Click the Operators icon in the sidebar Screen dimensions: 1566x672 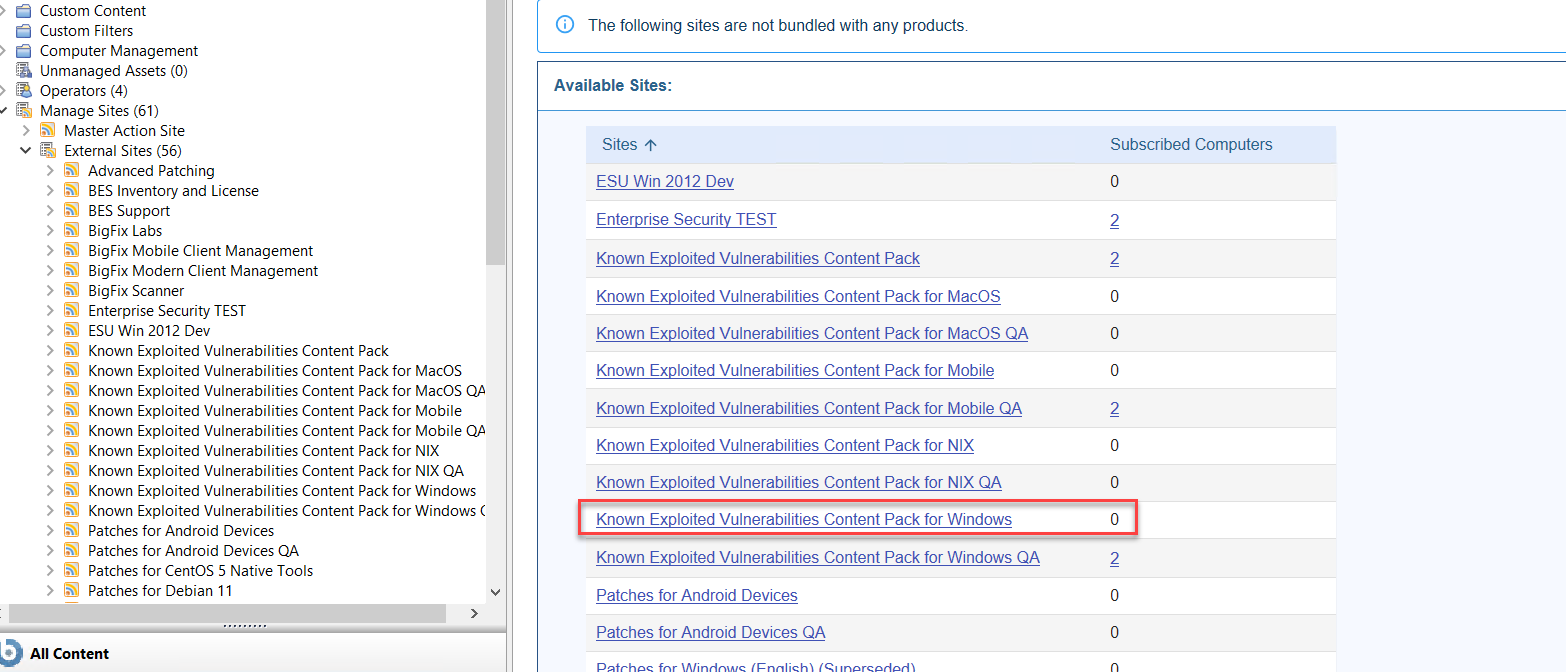(22, 90)
